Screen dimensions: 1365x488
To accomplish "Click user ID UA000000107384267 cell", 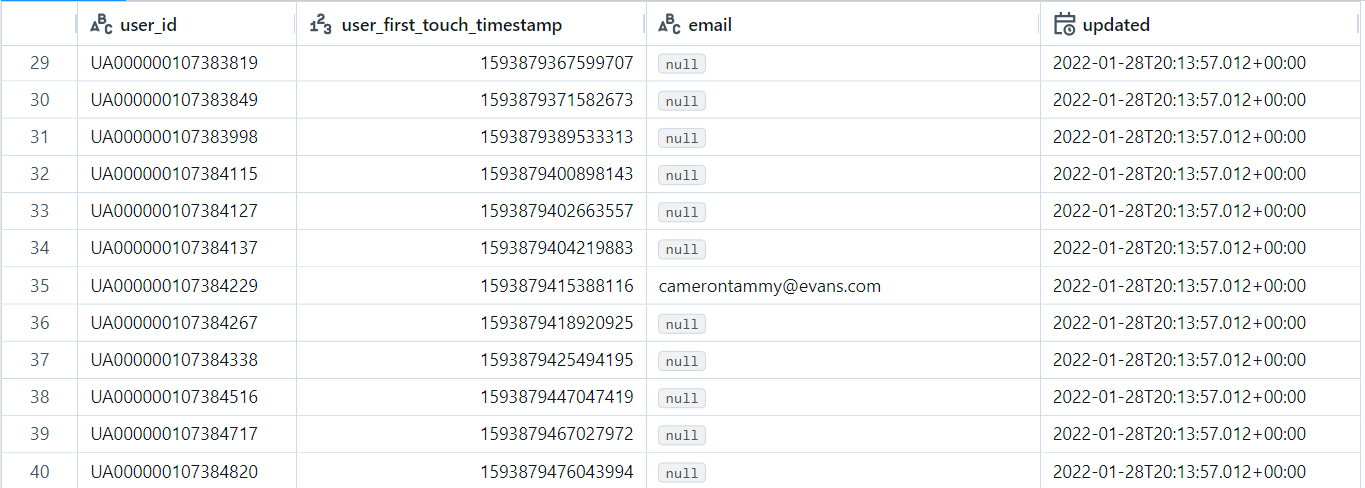I will (174, 324).
